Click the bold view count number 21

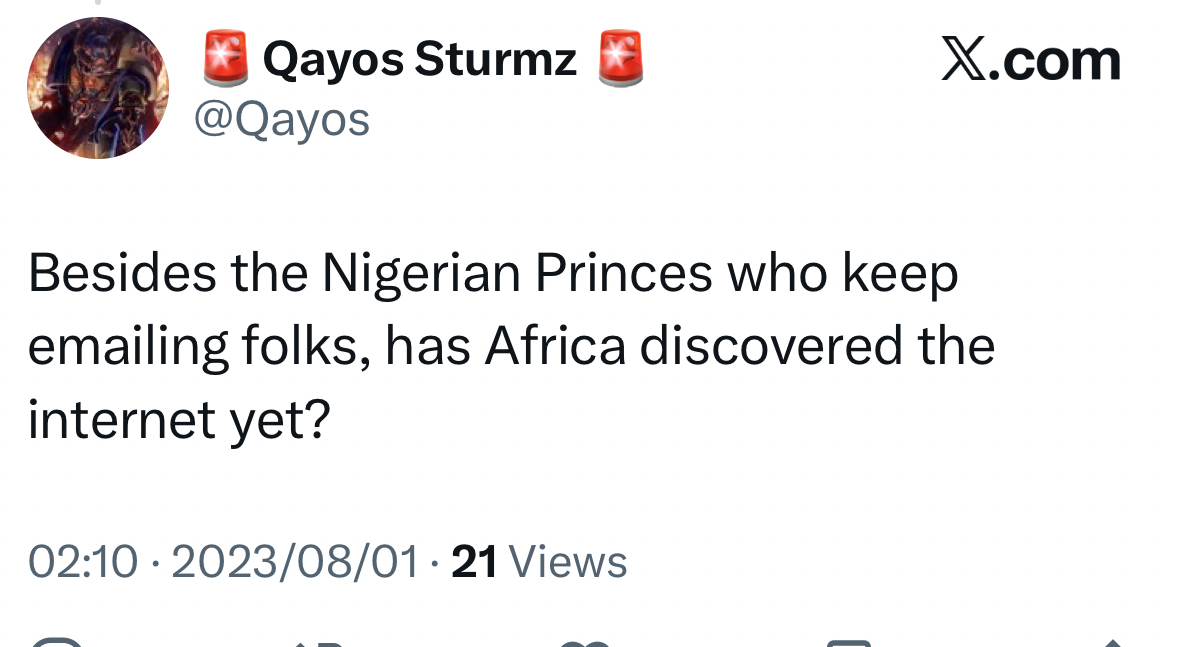(474, 561)
